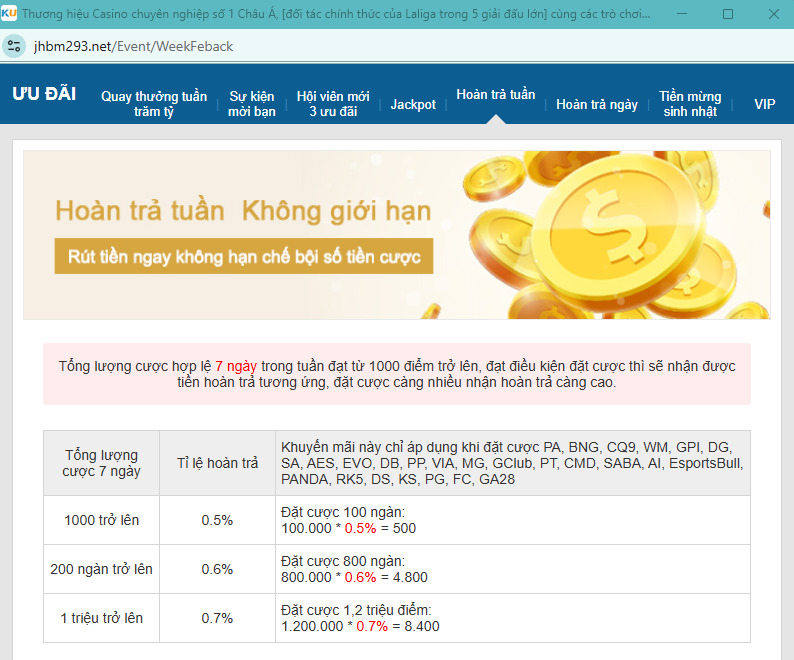This screenshot has width=794, height=660.
Task: Click the pink 7 ngày condition notice
Action: click(397, 374)
